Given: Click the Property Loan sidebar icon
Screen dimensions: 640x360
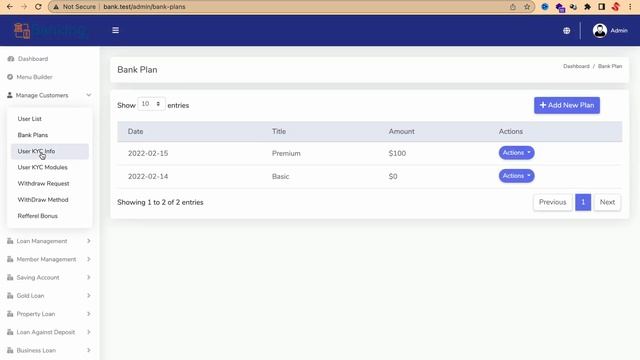Looking at the screenshot, I should click(10, 314).
